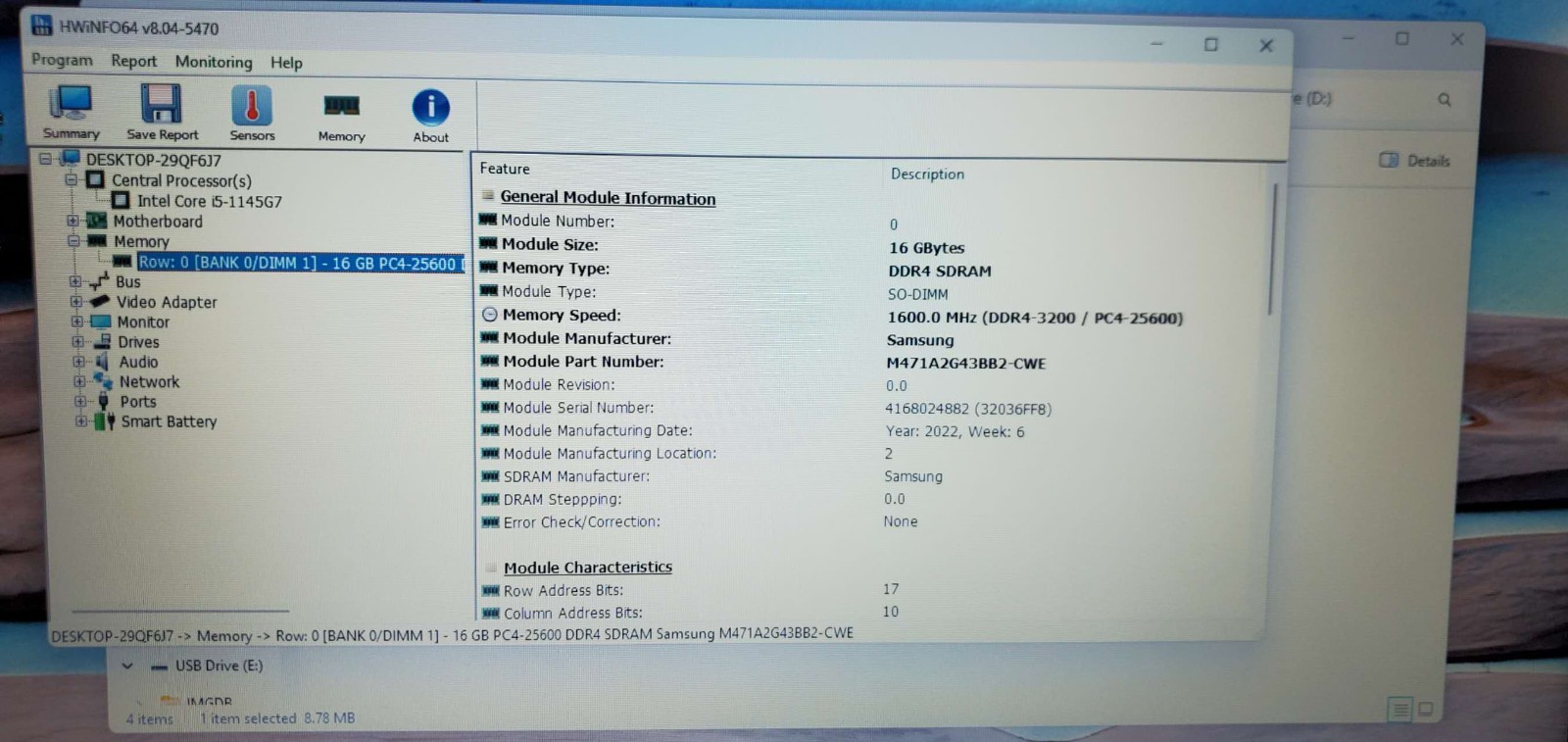The width and height of the screenshot is (1568, 742).
Task: Maximize the HWiNFO64 window
Action: pos(1210,44)
